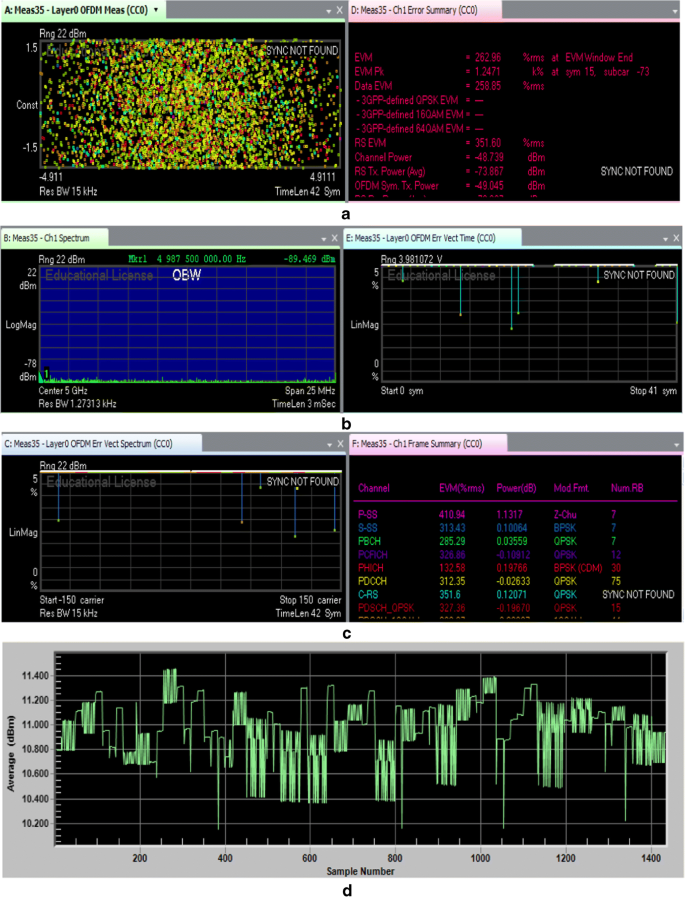Viewport: 685px width, 897px height.
Task: Click Res BW 1.27313 kHz label
Action: 77,404
